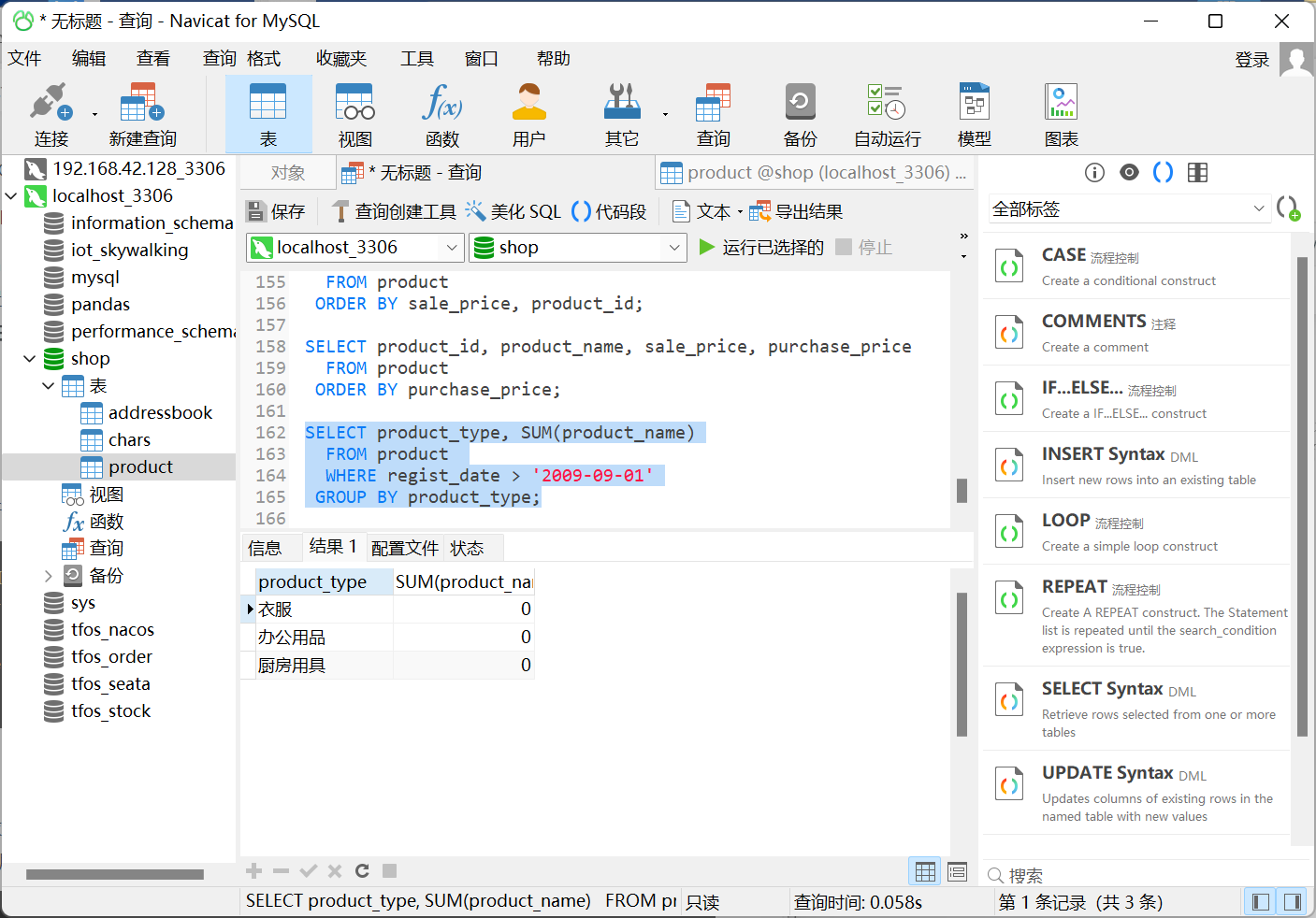Image resolution: width=1316 pixels, height=918 pixels.
Task: Collapse the shop database node
Action: (x=29, y=359)
